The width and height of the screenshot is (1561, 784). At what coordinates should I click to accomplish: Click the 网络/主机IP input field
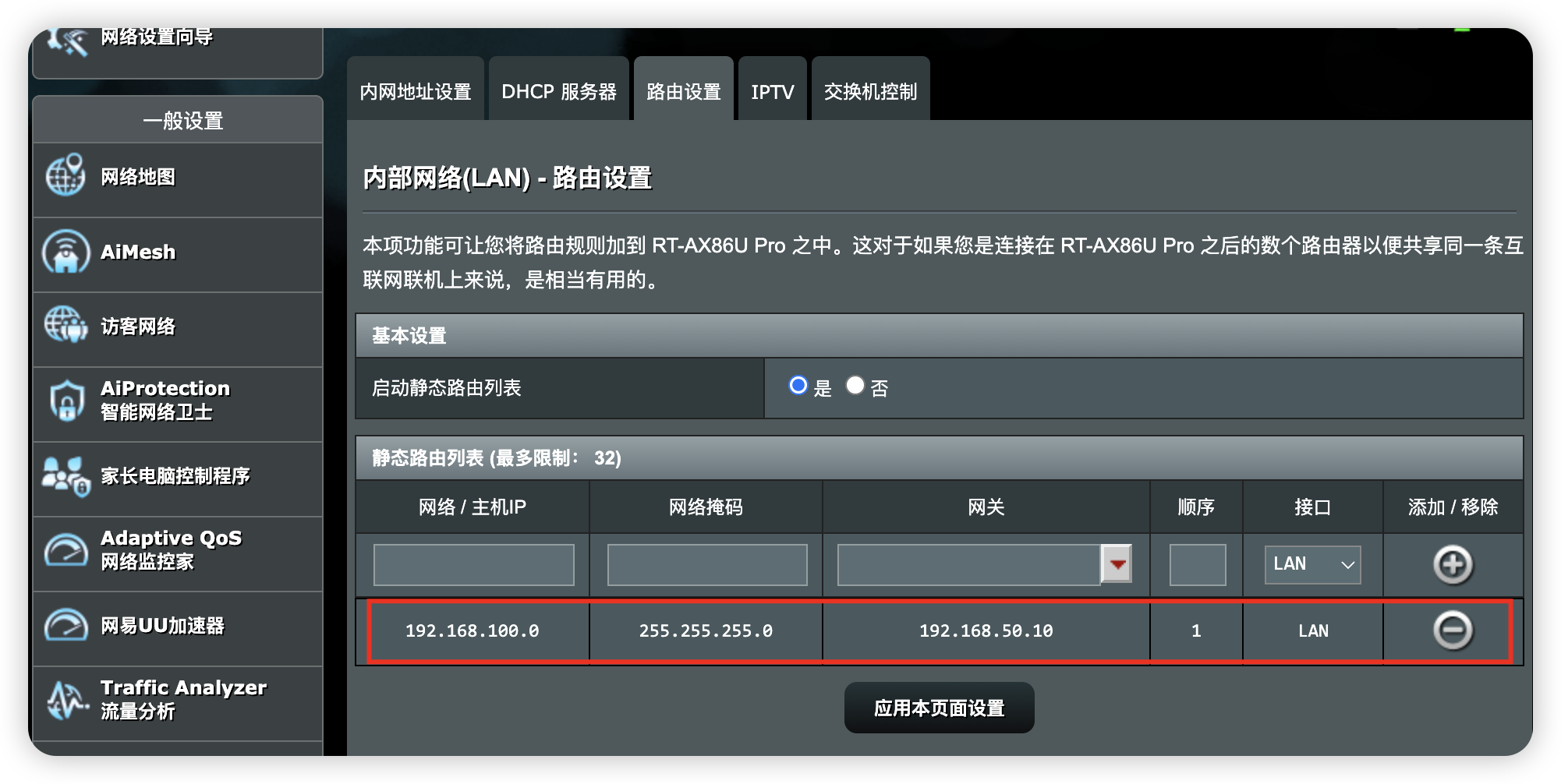point(473,565)
